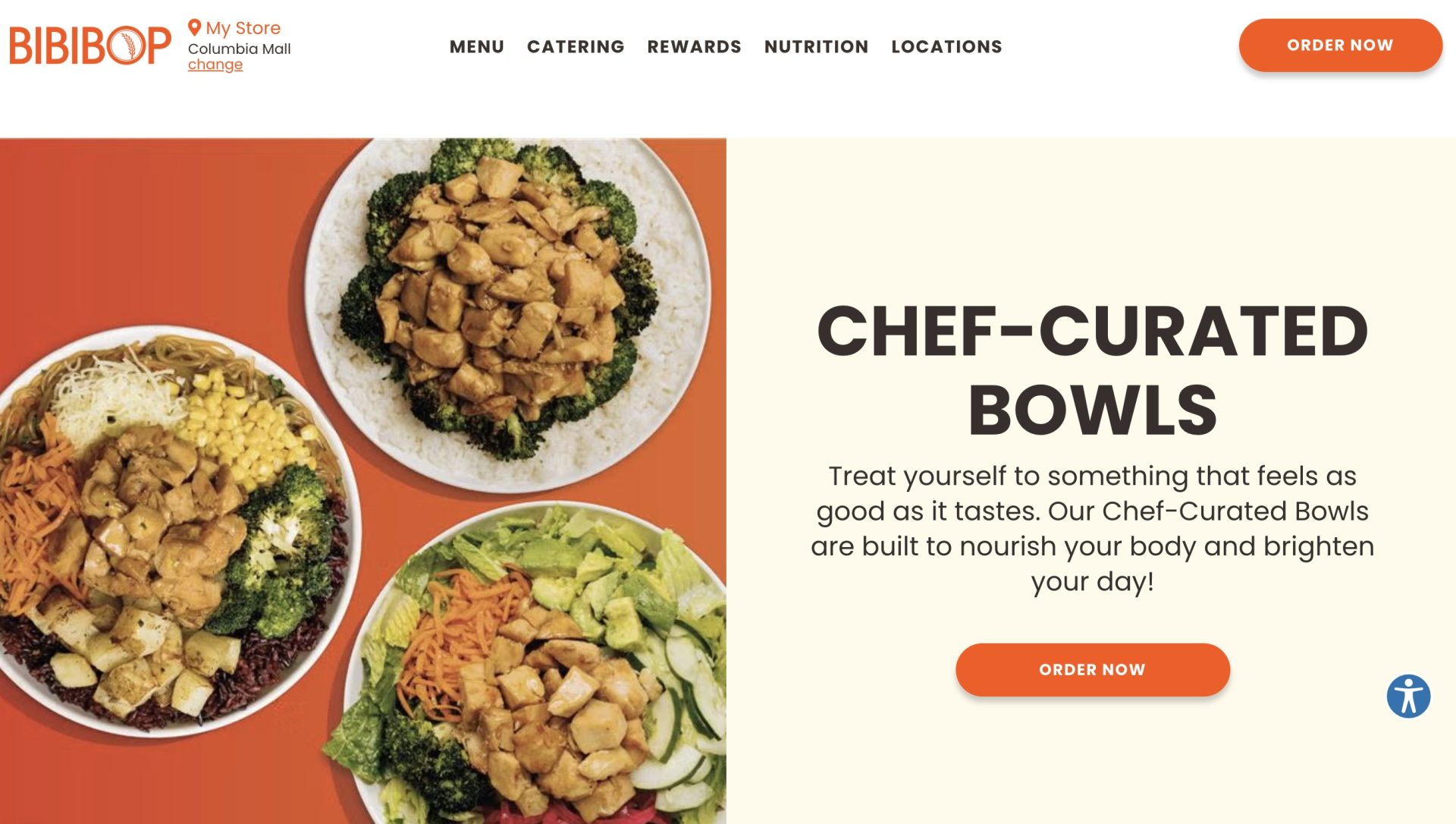The height and width of the screenshot is (824, 1456).
Task: Click the wheat emblem inside the logo
Action: 128,46
